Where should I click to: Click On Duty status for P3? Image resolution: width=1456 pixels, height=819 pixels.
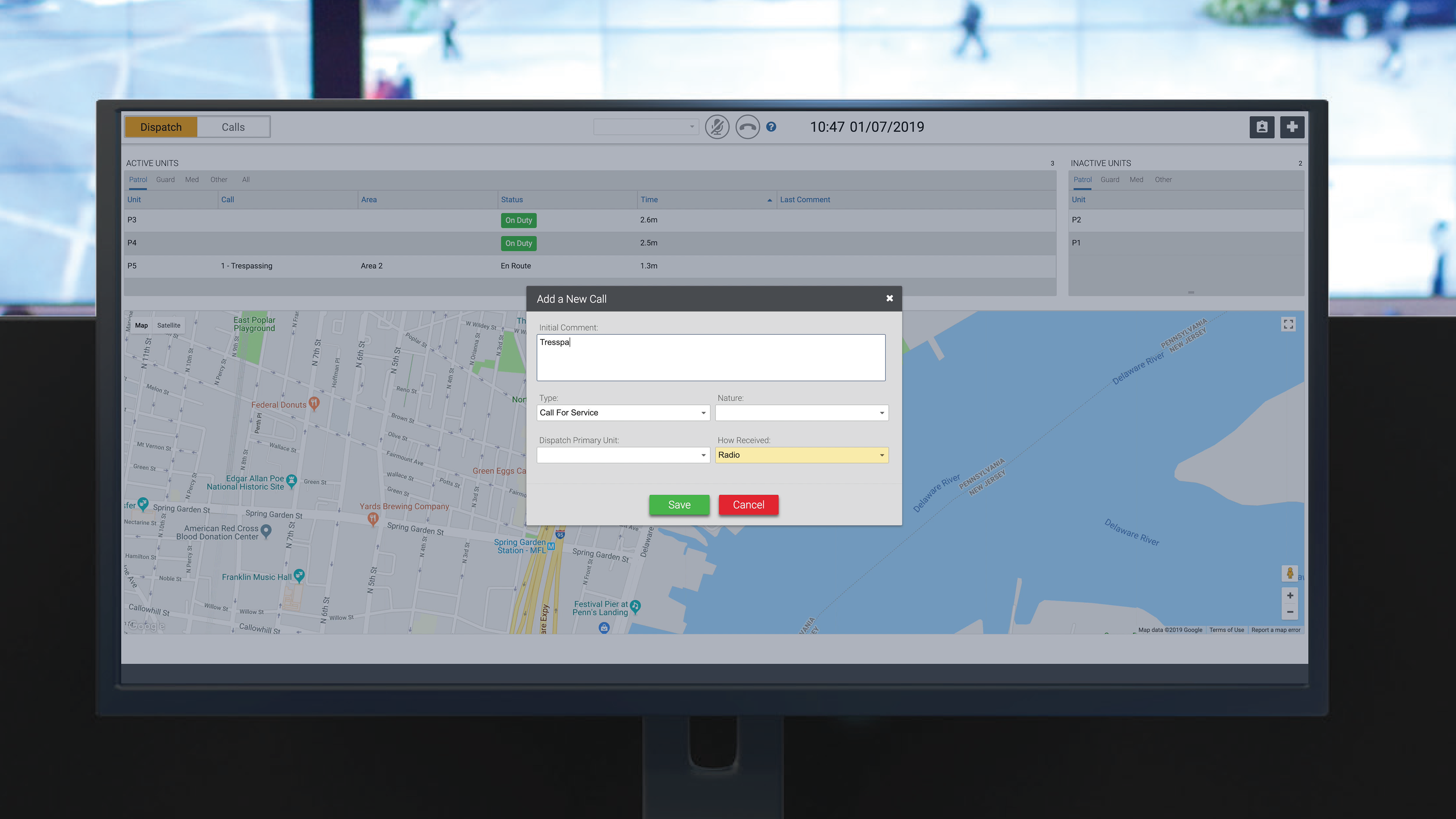(x=518, y=220)
